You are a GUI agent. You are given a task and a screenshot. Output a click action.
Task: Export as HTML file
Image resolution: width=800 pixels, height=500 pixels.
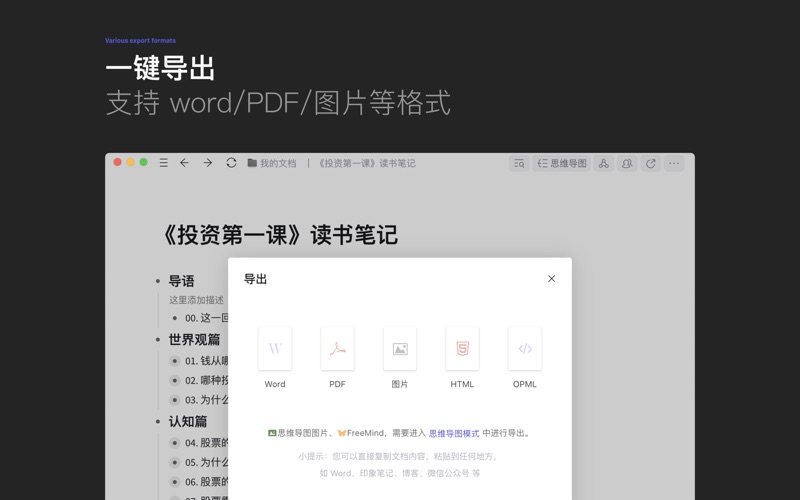[x=462, y=349]
